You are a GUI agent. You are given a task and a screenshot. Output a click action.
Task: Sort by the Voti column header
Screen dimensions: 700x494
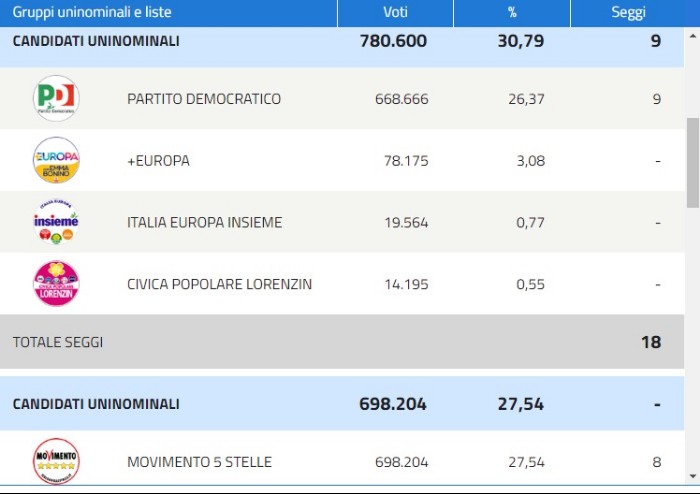395,12
